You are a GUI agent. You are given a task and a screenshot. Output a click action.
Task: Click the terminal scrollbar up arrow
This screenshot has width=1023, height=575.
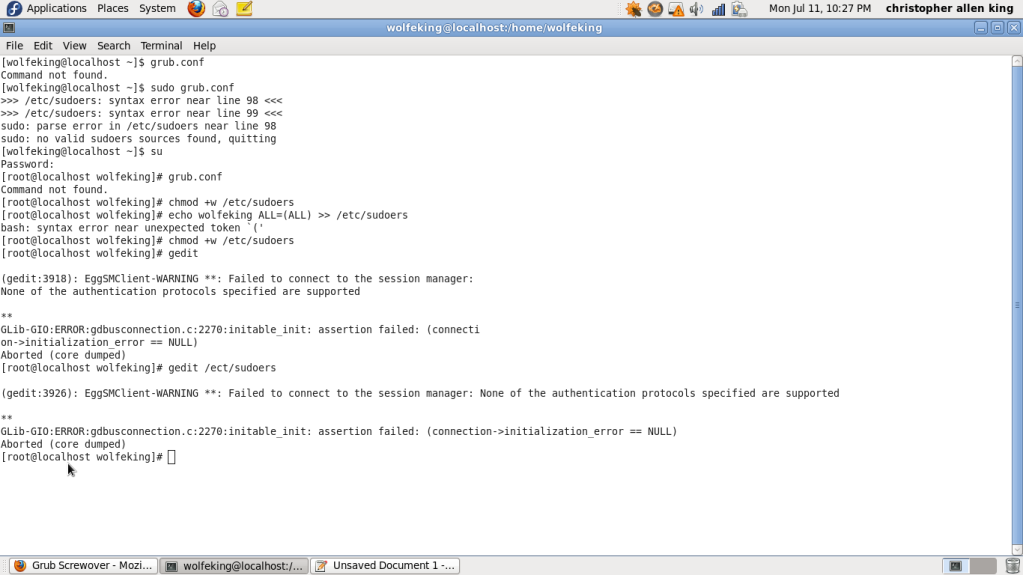point(1016,61)
